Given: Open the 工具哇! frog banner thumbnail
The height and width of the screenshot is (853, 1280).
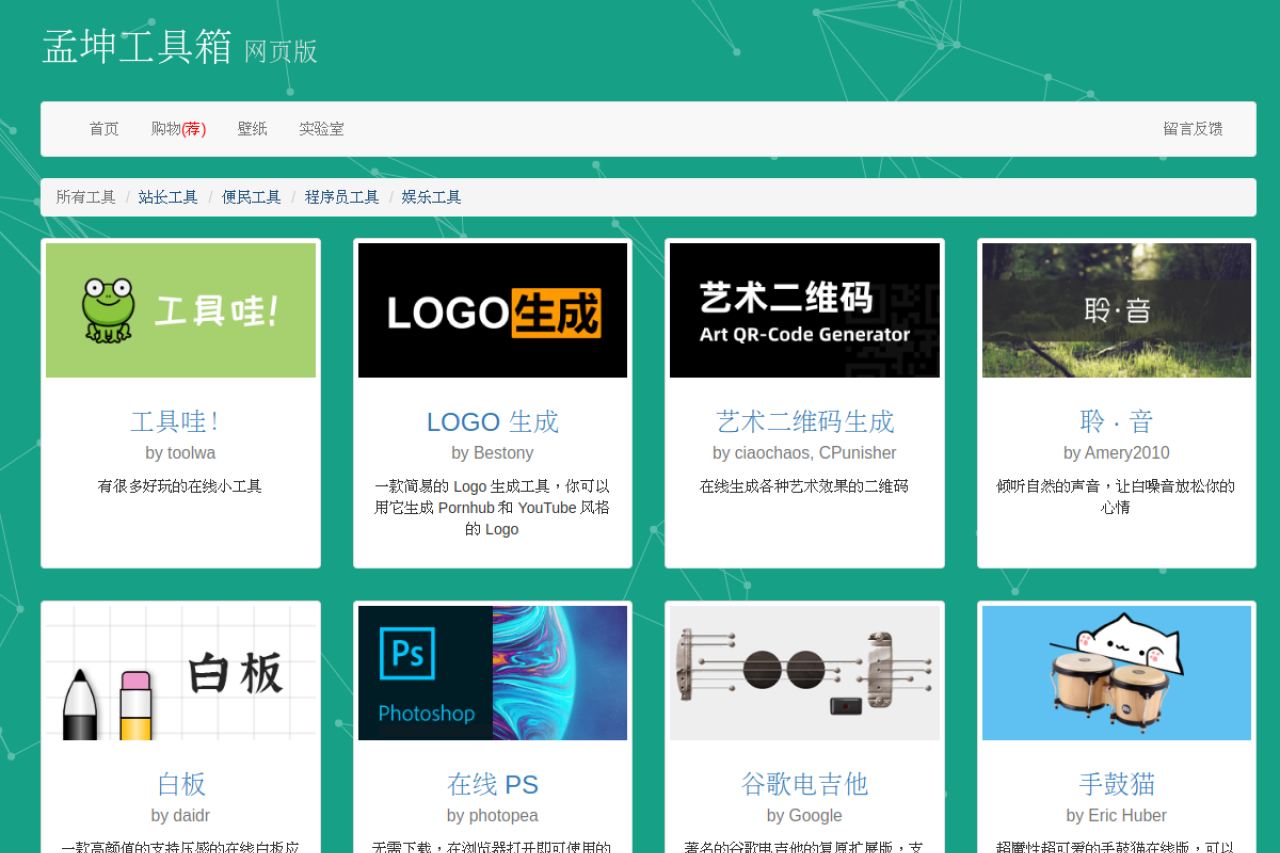Looking at the screenshot, I should click(181, 310).
